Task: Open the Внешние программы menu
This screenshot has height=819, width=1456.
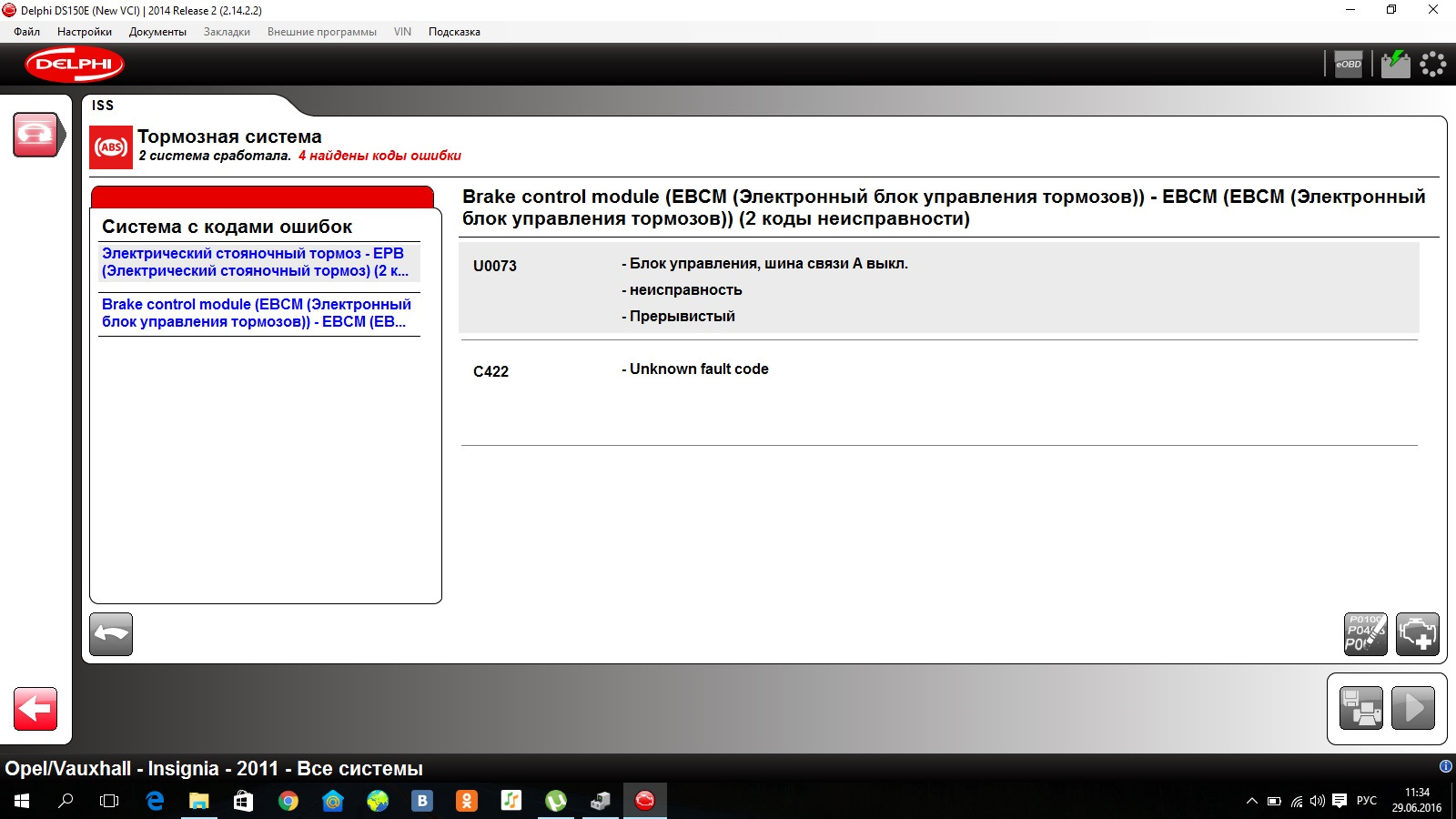Action: (322, 32)
